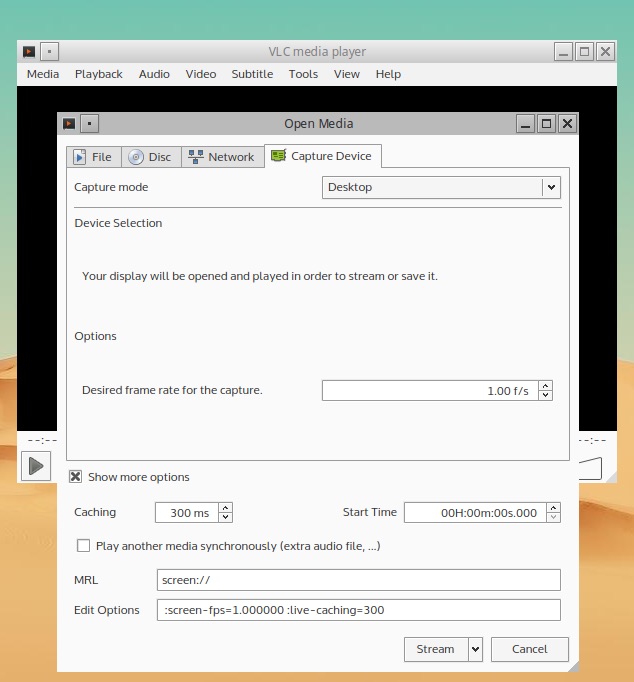This screenshot has height=682, width=634.
Task: Decrease the Caching value
Action: 225,518
